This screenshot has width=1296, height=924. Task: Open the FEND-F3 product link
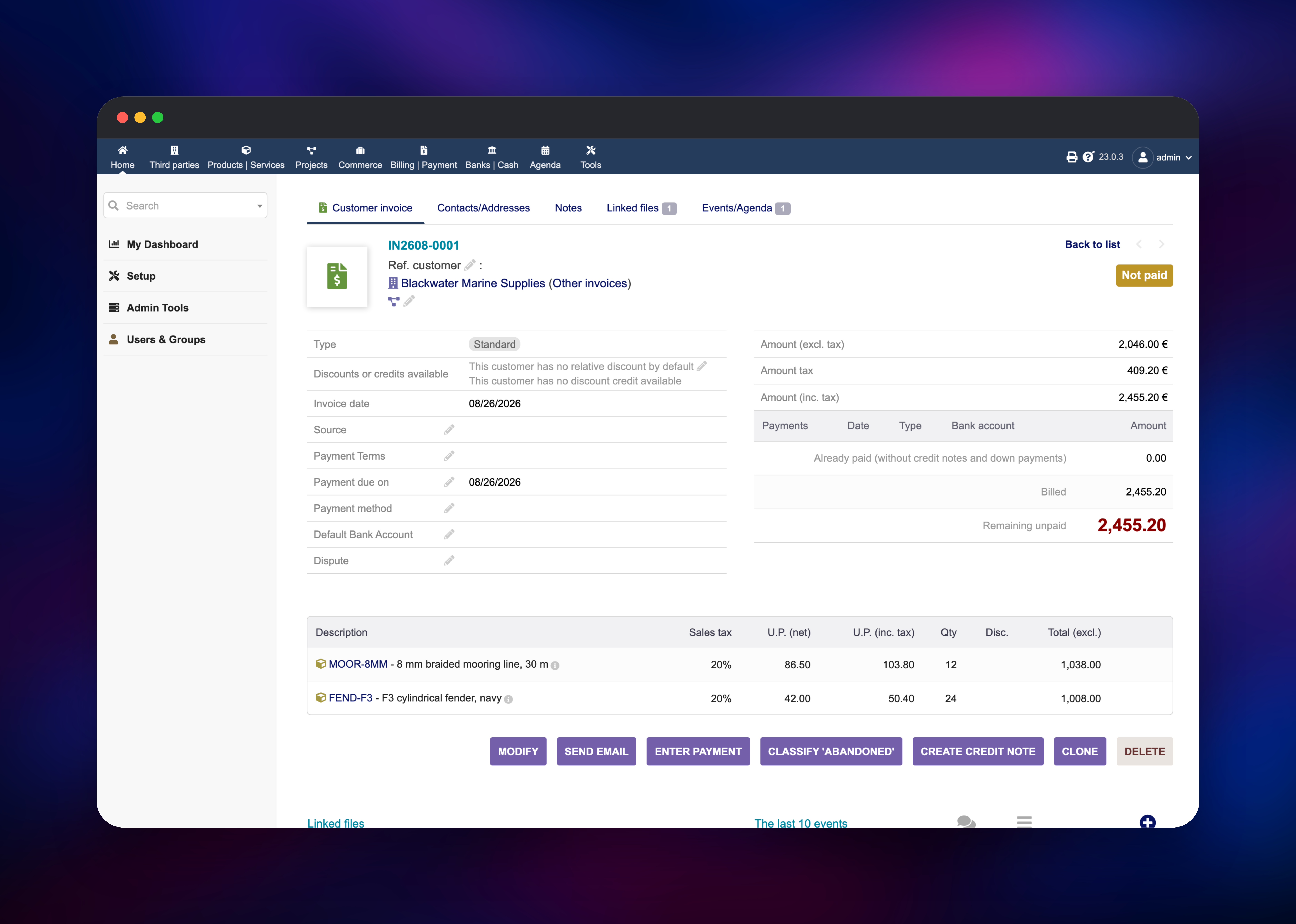tap(351, 698)
